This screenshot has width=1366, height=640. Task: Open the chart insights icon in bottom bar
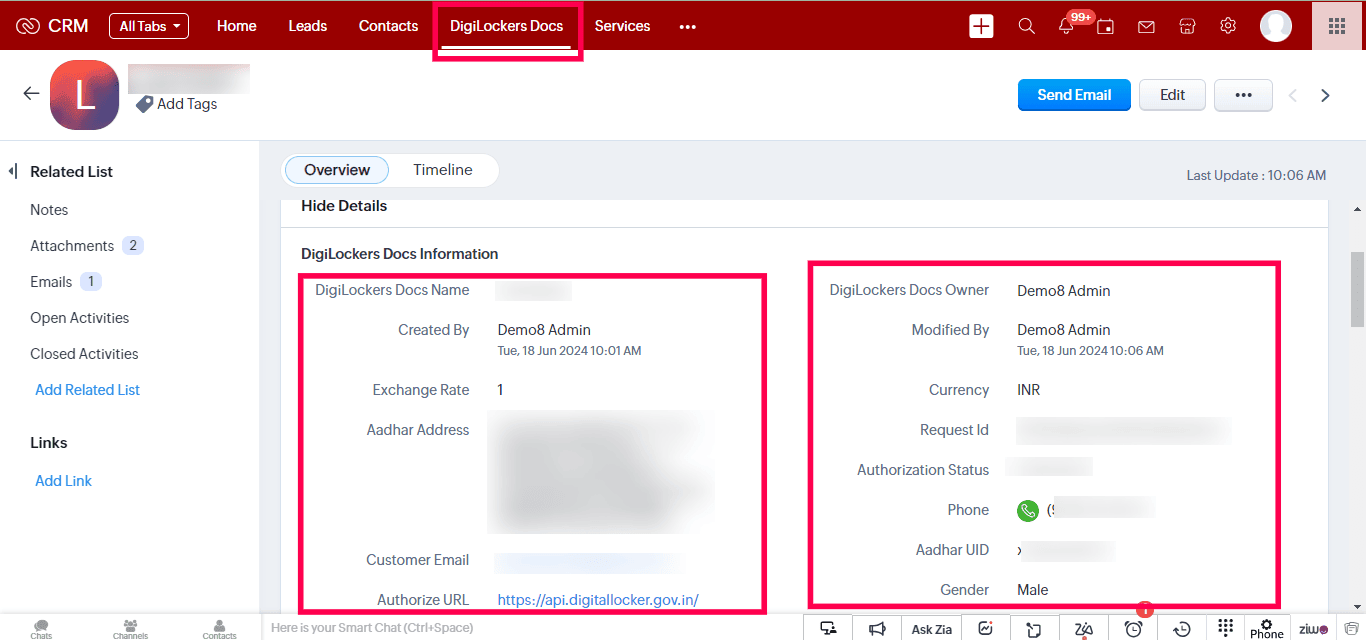pyautogui.click(x=985, y=628)
